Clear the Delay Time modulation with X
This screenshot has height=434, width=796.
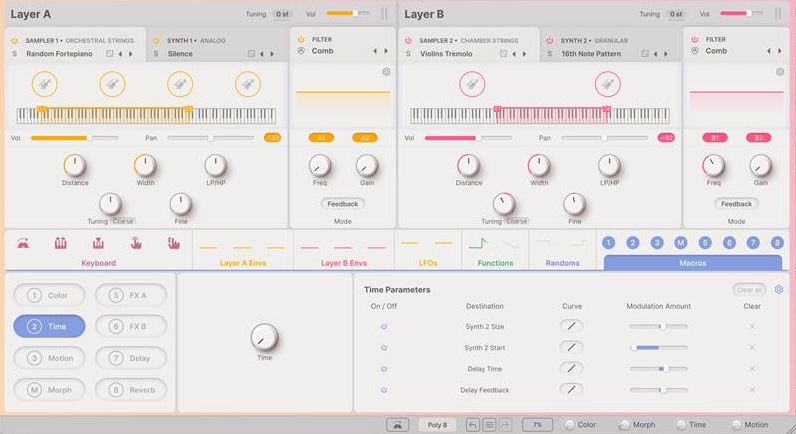pyautogui.click(x=752, y=369)
